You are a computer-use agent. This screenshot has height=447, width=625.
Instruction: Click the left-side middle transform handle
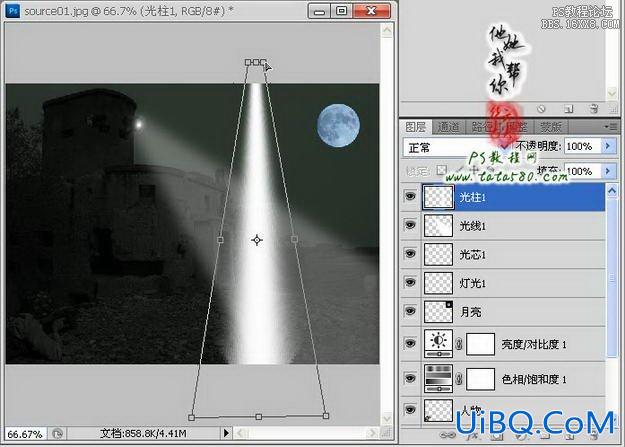pyautogui.click(x=220, y=240)
